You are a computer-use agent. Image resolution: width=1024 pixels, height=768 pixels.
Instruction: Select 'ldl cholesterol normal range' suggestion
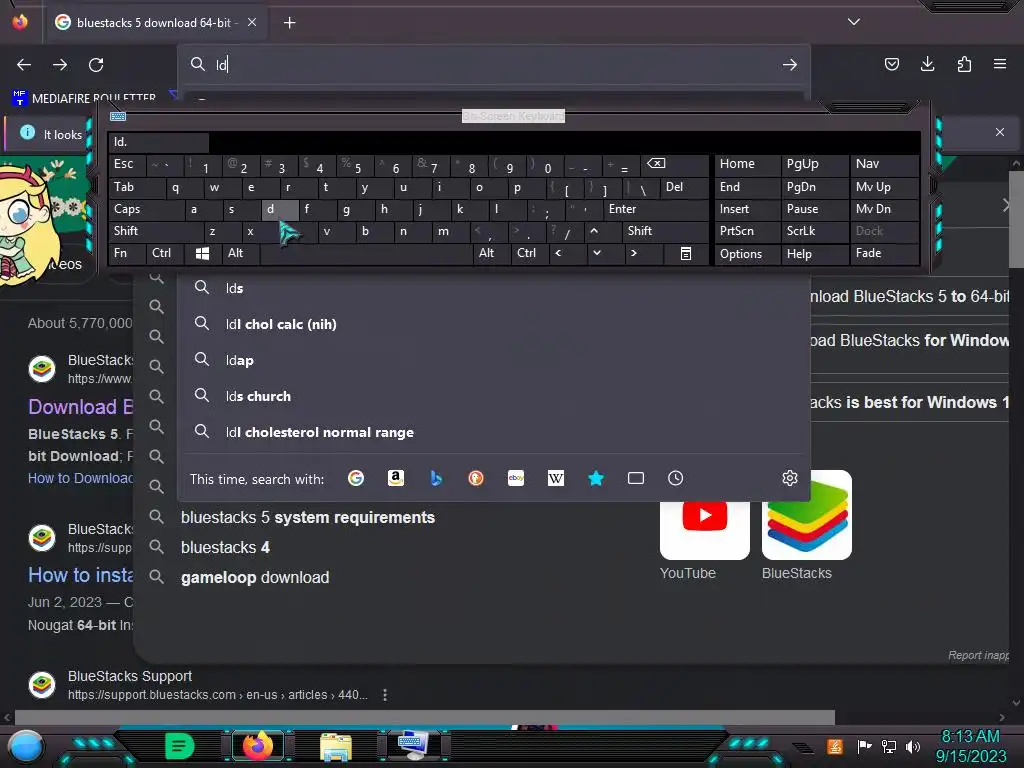click(x=494, y=432)
